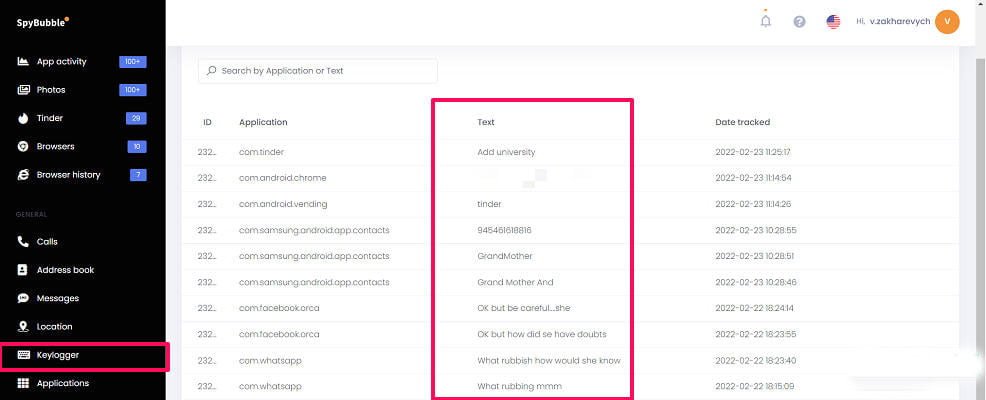Screen dimensions: 986x400
Task: Click date 2022-02-22 18:23:55
Action: [x=755, y=334]
